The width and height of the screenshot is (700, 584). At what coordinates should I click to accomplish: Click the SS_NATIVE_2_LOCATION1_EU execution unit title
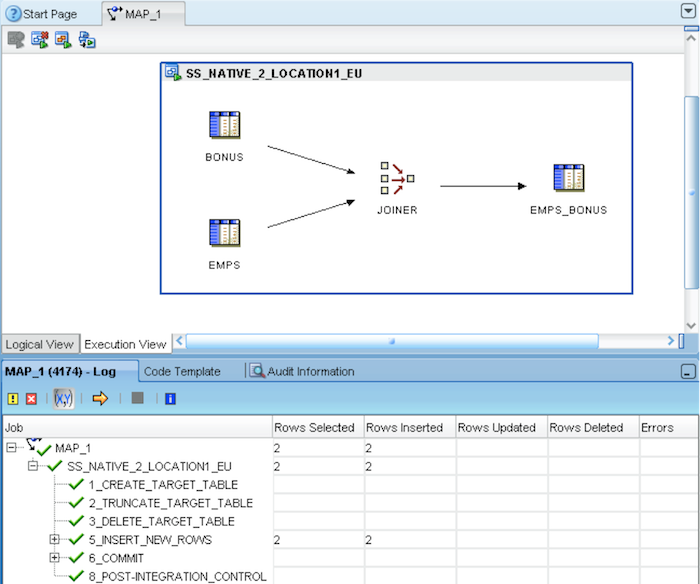click(274, 73)
